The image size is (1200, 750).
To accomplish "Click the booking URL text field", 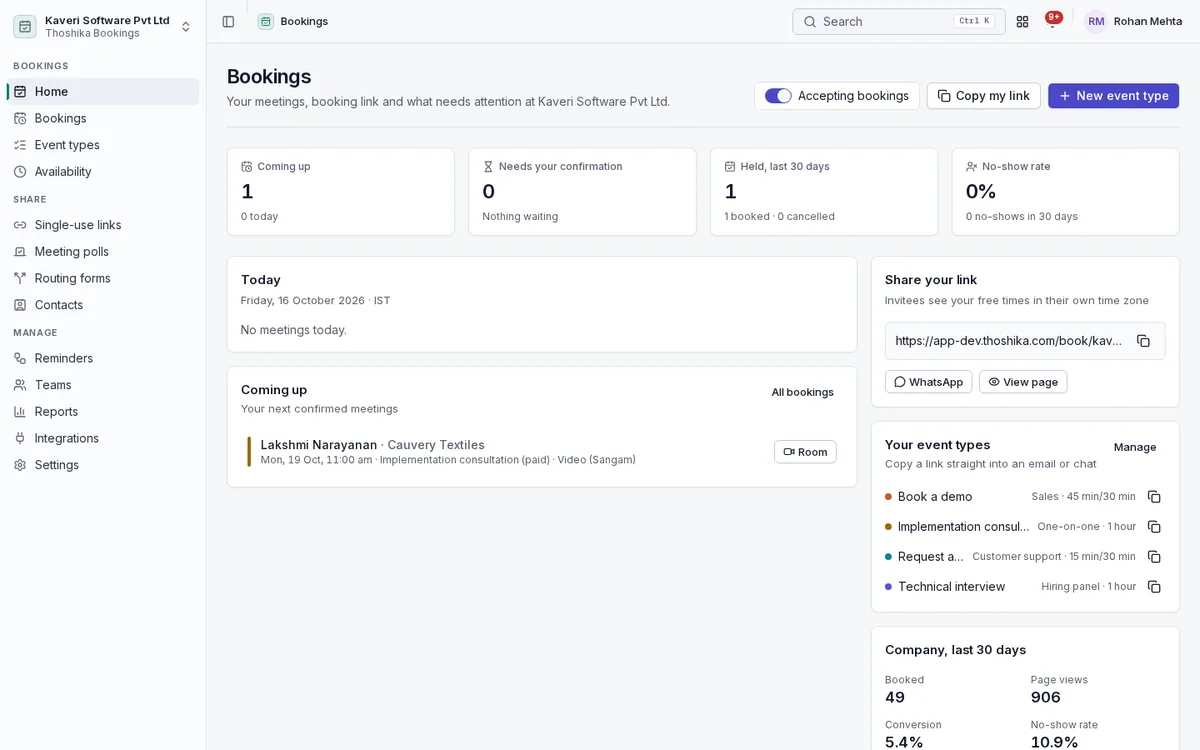I will click(x=1010, y=341).
